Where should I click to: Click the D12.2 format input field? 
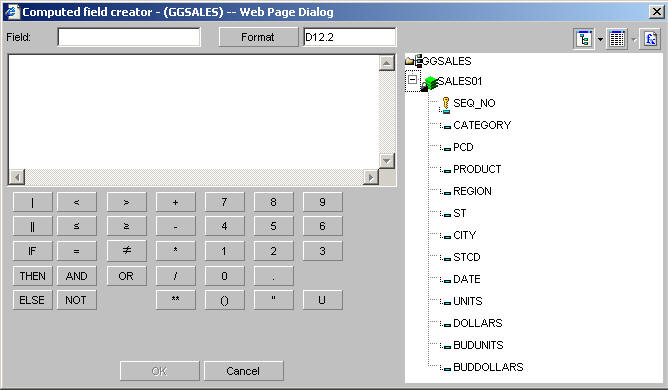click(x=350, y=37)
